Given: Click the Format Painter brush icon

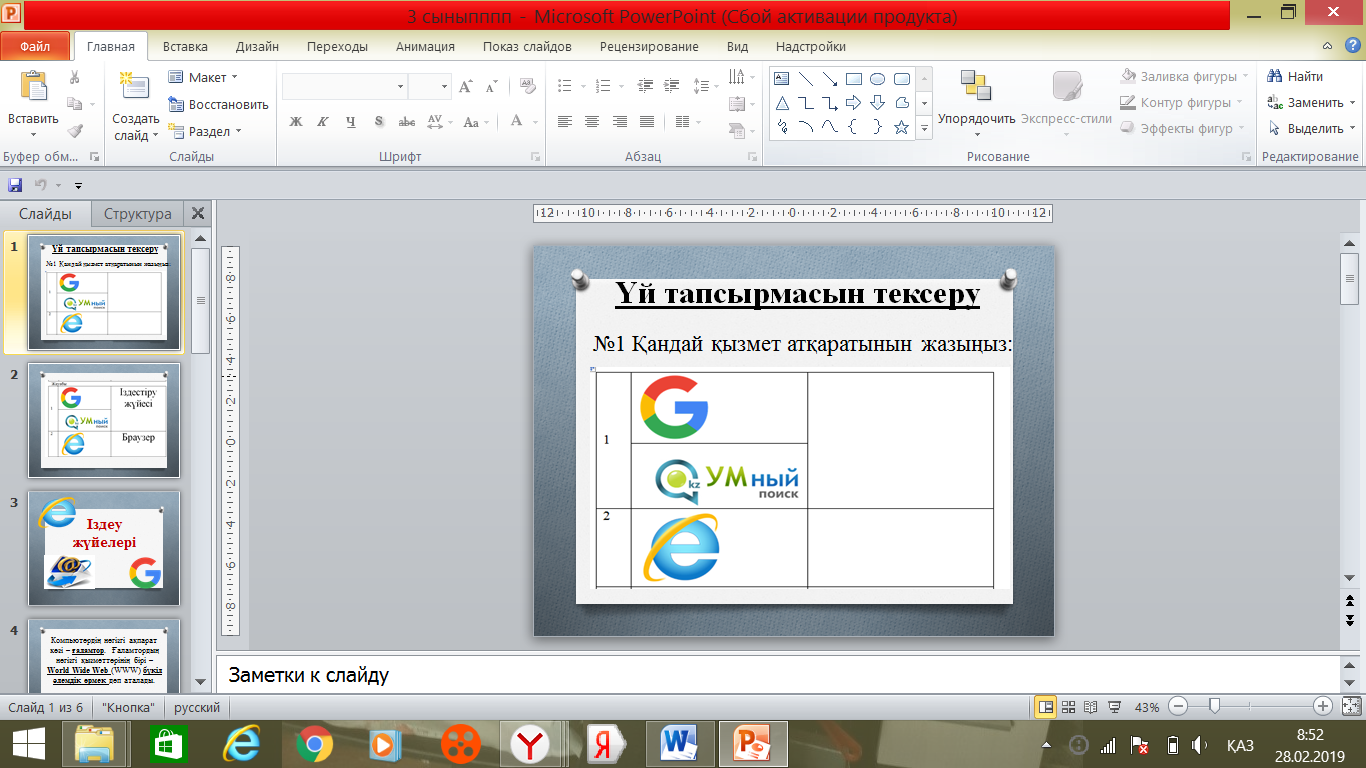Looking at the screenshot, I should [75, 131].
